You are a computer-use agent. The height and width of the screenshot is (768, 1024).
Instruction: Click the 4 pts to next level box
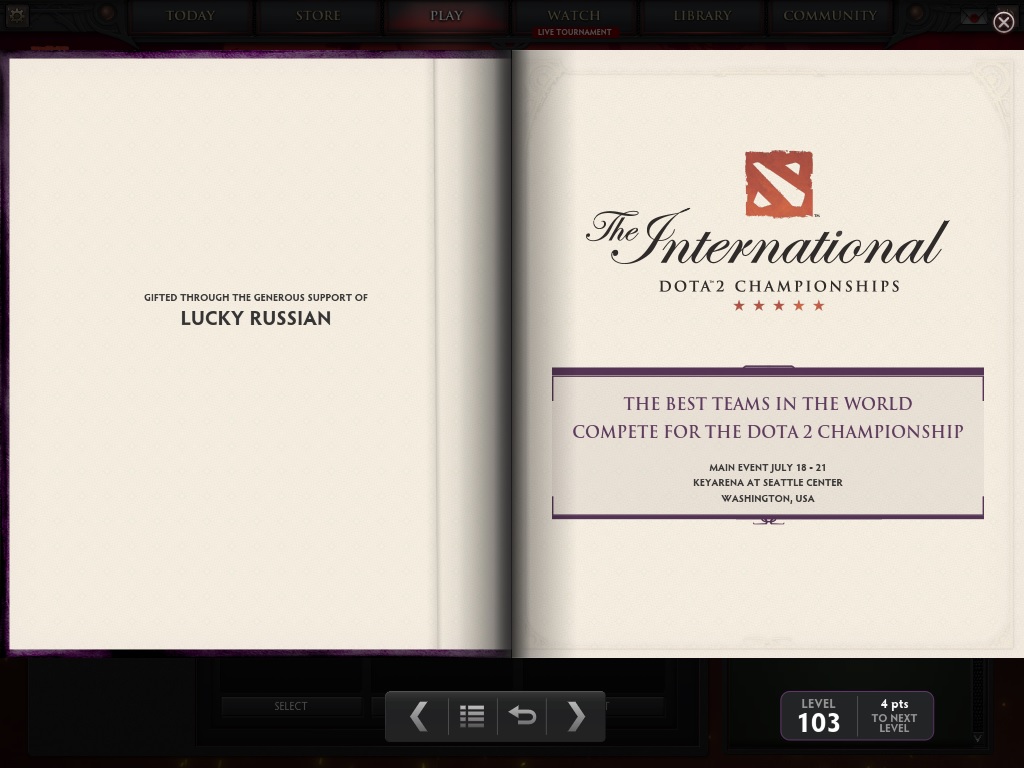[x=894, y=716]
